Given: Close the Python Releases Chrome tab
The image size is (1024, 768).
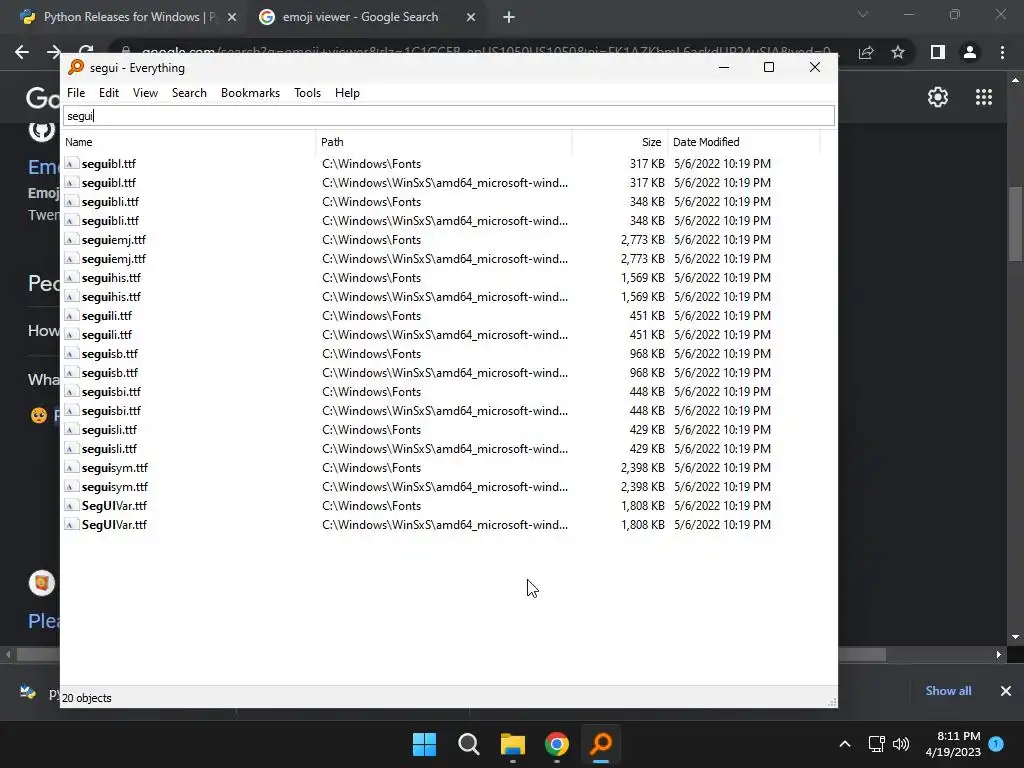Looking at the screenshot, I should pos(232,18).
